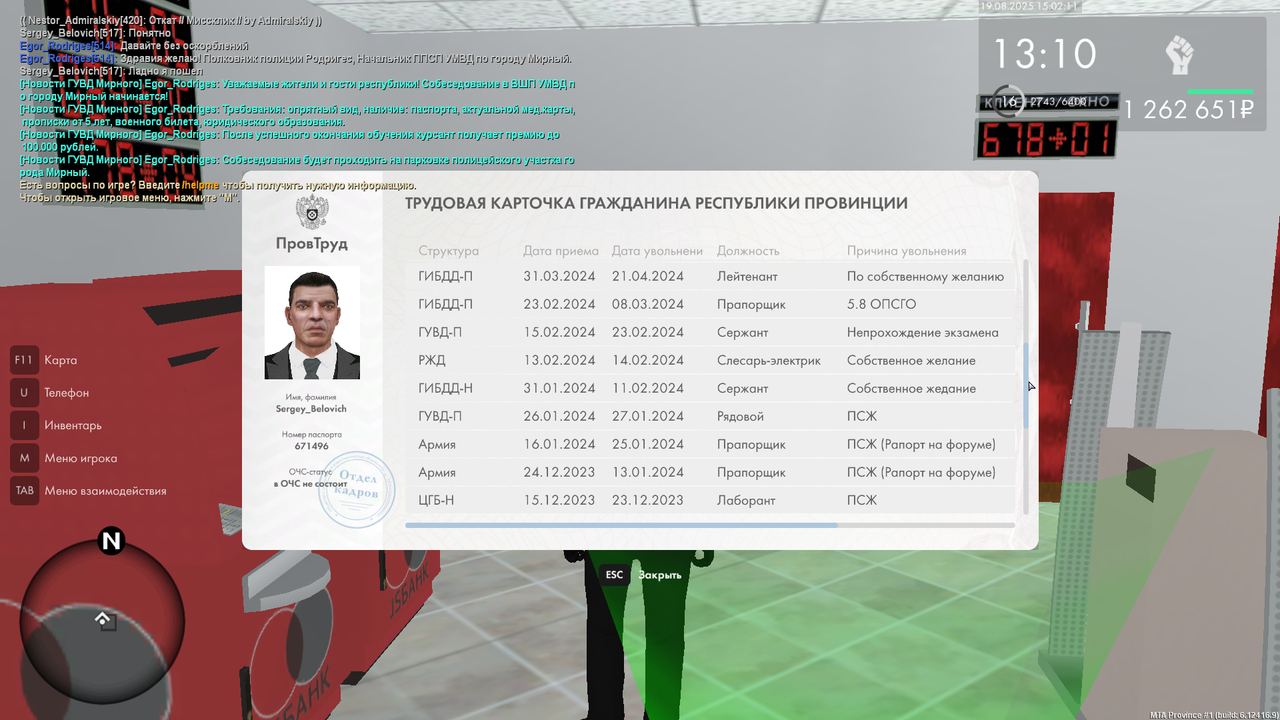Click the Закрыть button
1280x720 pixels.
click(659, 575)
